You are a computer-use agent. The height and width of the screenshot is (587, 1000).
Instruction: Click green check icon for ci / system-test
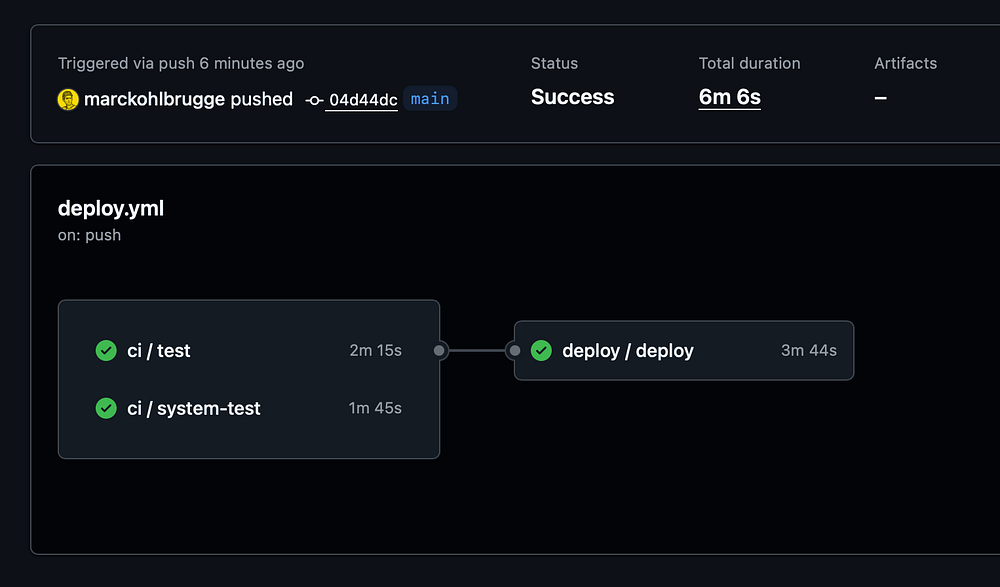point(106,408)
